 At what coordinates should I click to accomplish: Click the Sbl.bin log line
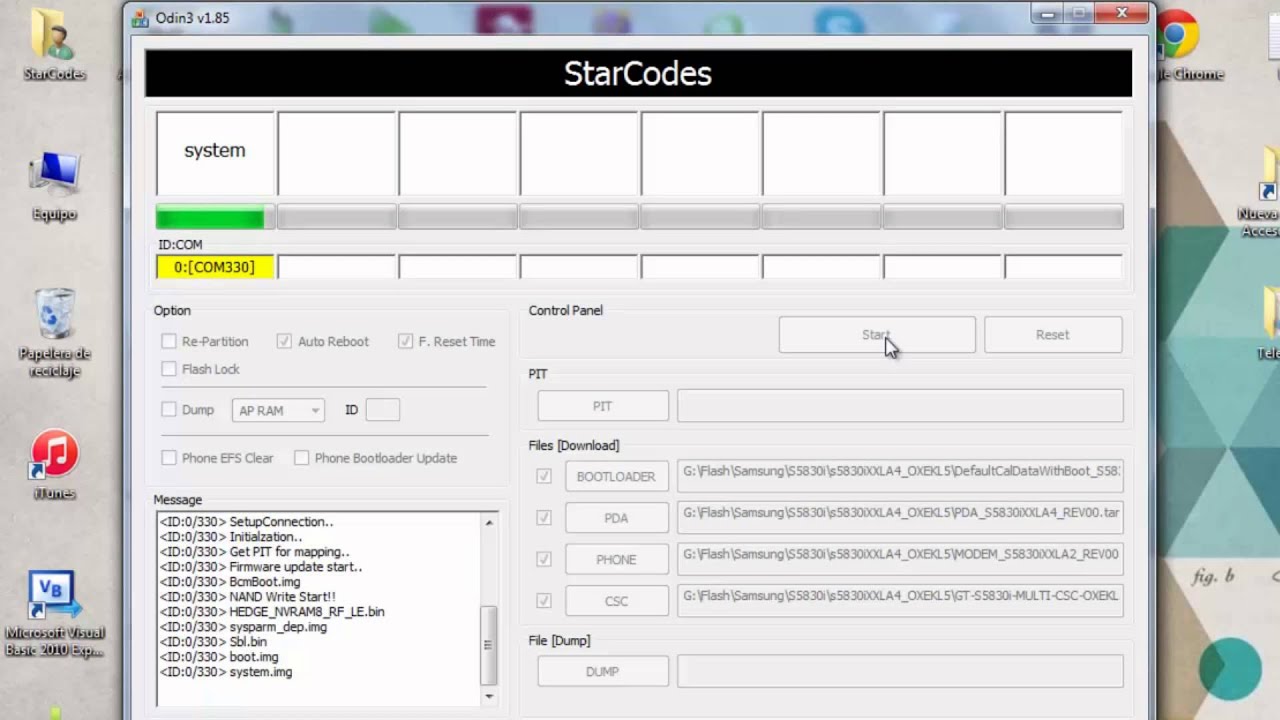(x=213, y=642)
